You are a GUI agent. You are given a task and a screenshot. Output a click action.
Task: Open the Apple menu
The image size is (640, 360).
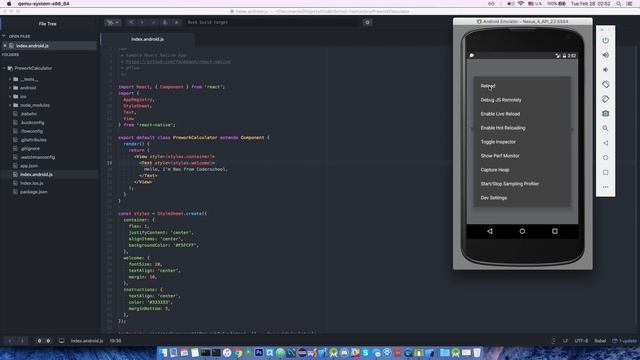coord(9,4)
